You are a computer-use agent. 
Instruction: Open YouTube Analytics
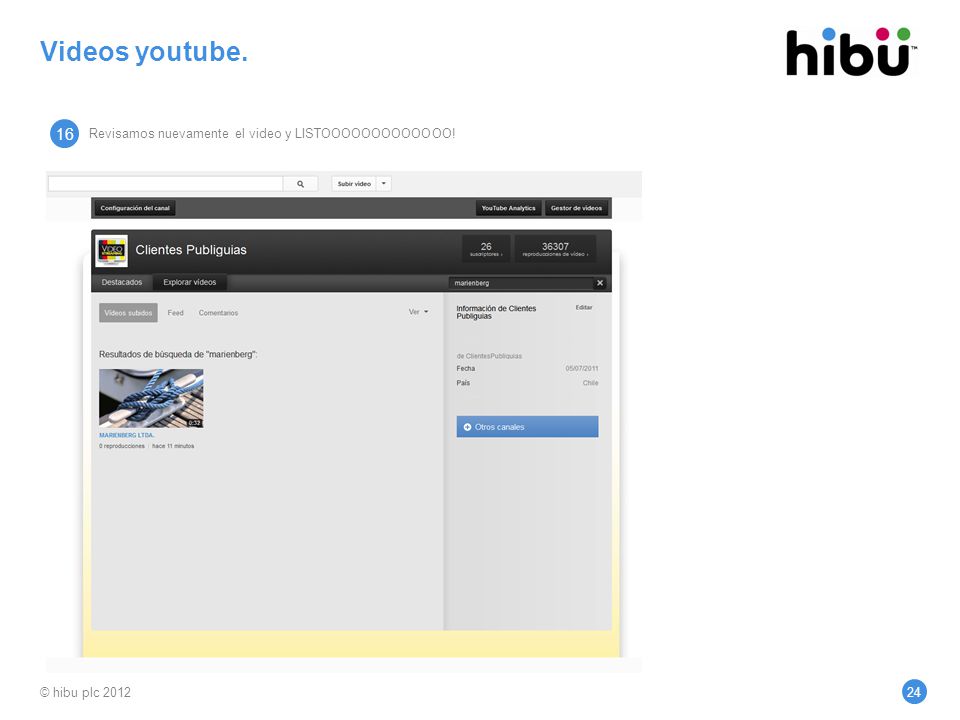coord(508,208)
